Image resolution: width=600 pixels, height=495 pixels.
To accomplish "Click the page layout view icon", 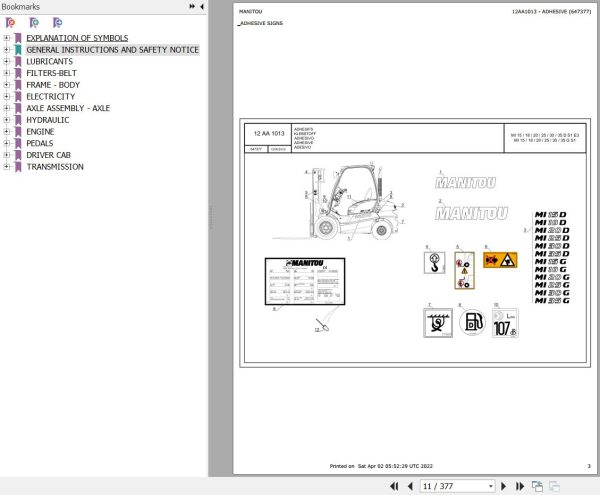I will [x=537, y=486].
